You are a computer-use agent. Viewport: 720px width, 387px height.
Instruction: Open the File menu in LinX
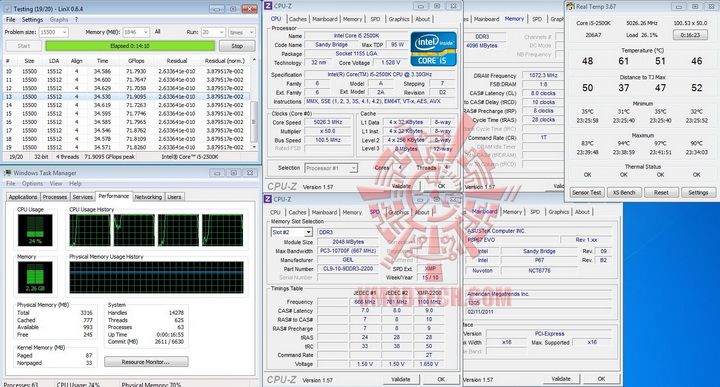point(11,20)
